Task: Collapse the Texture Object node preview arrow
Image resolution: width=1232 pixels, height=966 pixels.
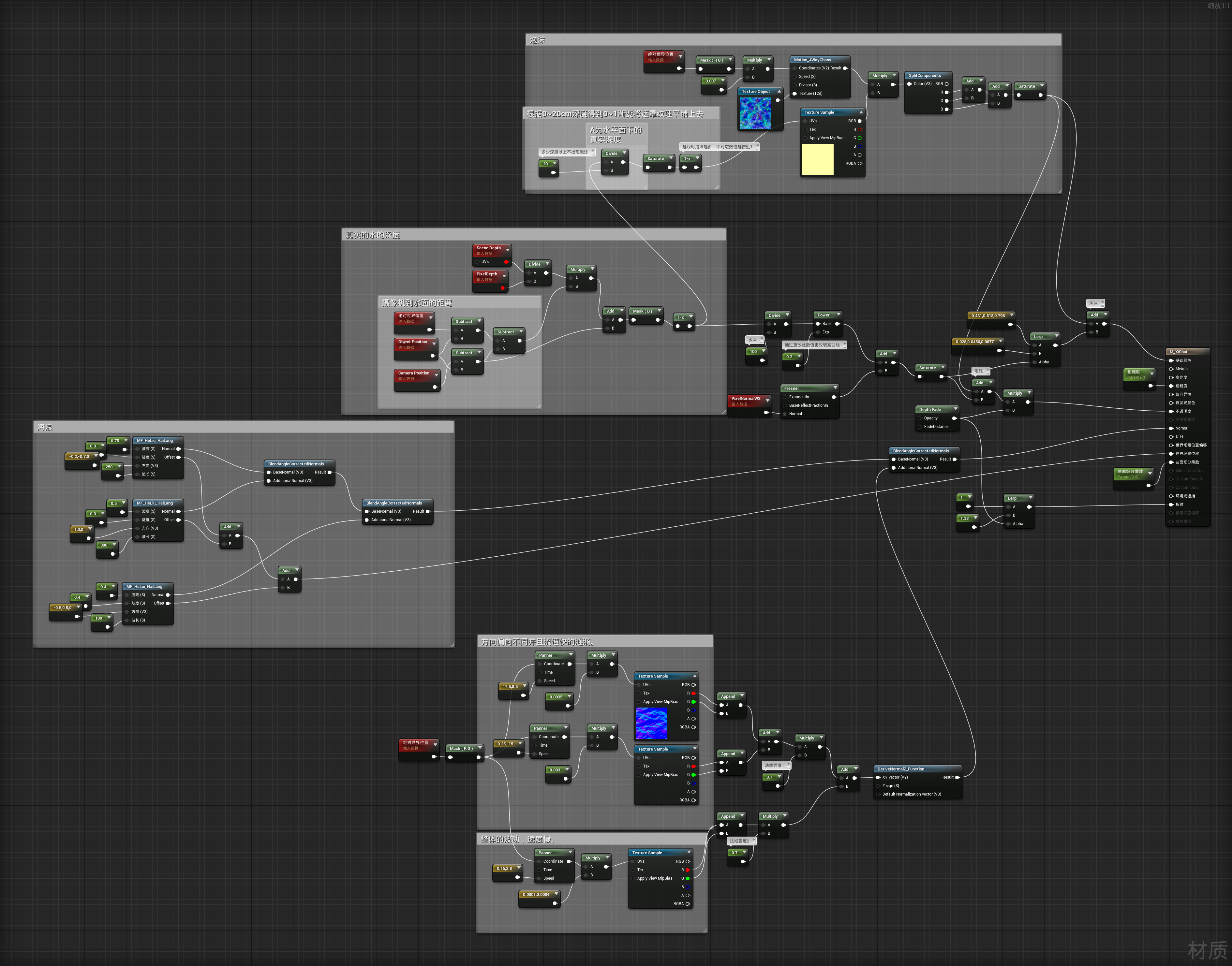Action: coord(779,91)
